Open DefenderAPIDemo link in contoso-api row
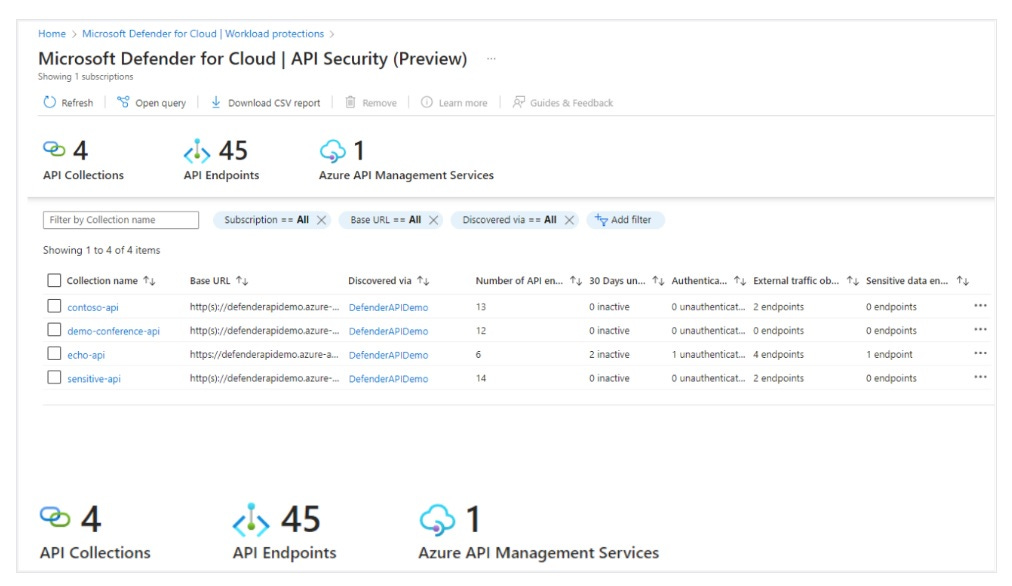1012x586 pixels. tap(389, 307)
